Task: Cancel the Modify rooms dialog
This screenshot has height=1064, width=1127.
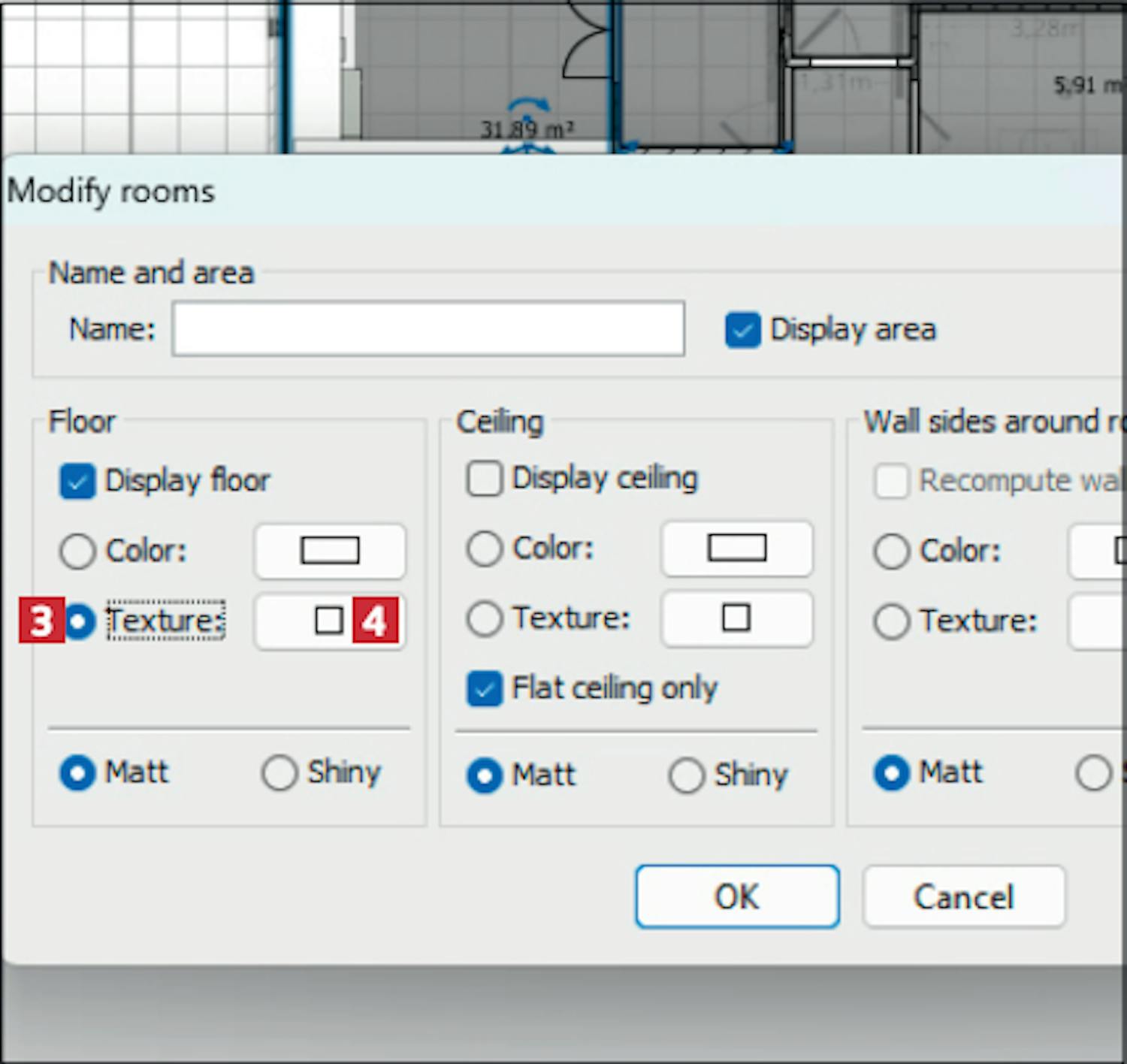Action: tap(964, 897)
